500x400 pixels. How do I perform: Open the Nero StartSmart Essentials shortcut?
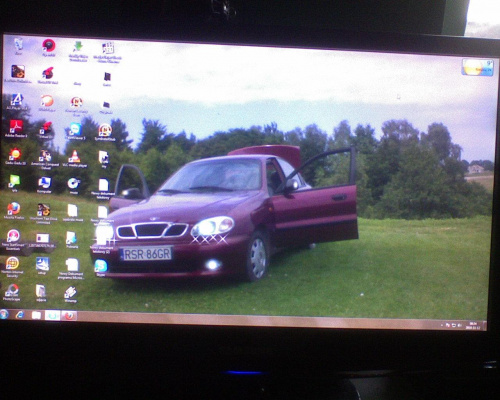tap(13, 240)
